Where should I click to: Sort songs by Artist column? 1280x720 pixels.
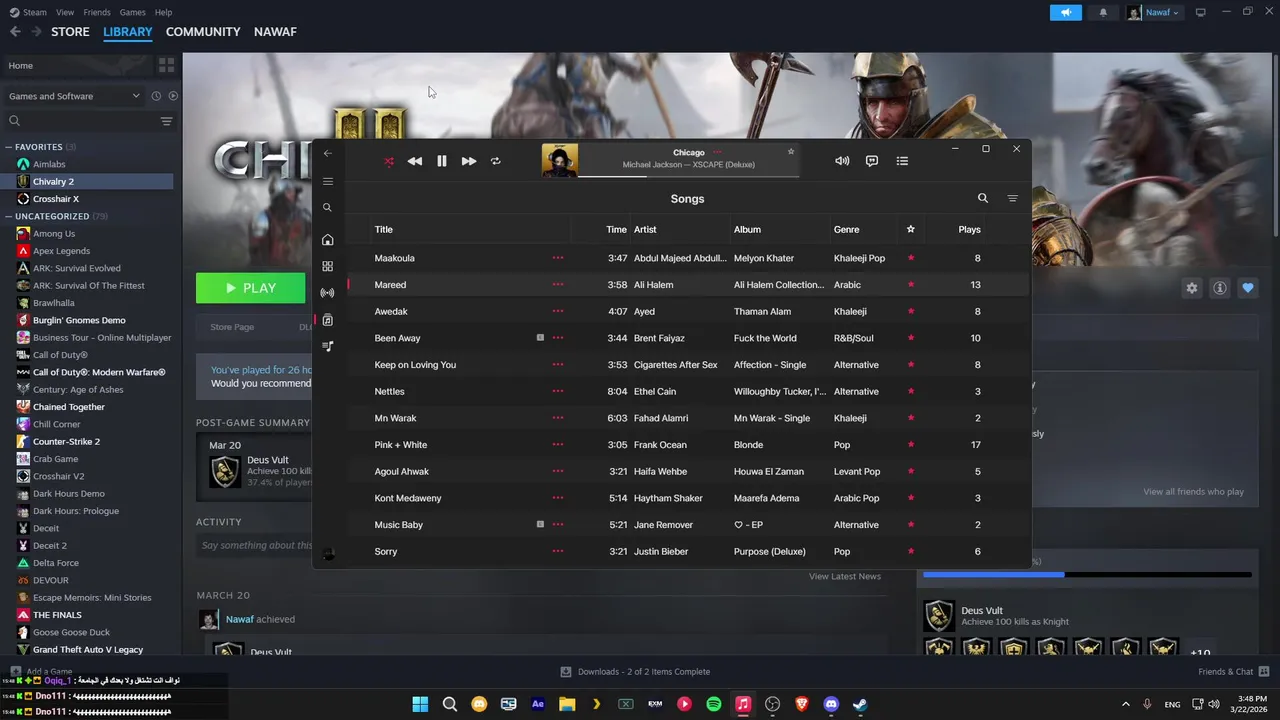tap(645, 229)
